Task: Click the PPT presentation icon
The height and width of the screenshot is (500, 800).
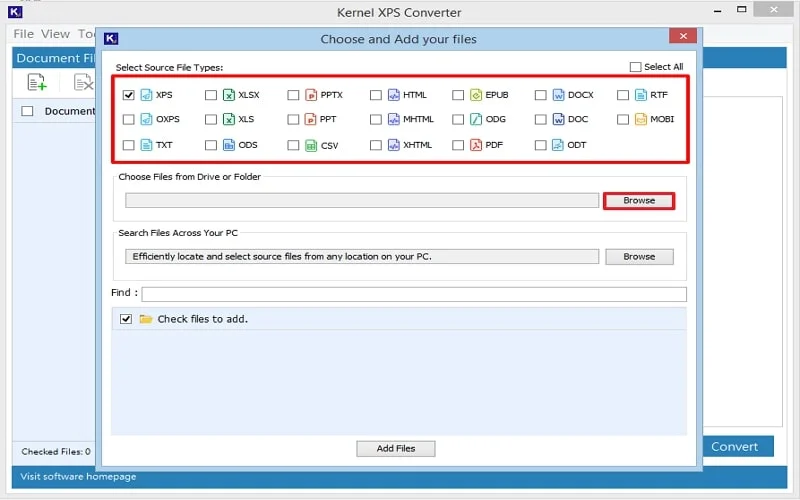Action: coord(311,119)
